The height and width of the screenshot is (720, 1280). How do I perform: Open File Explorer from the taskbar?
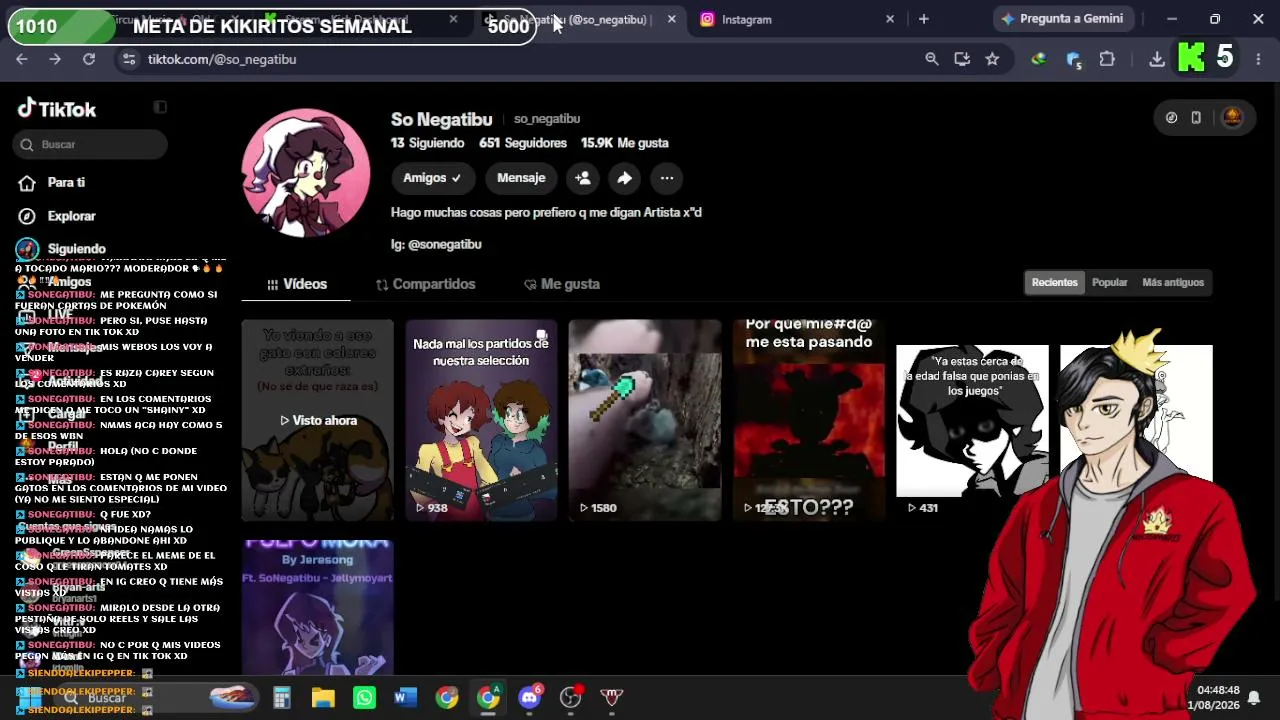click(323, 697)
